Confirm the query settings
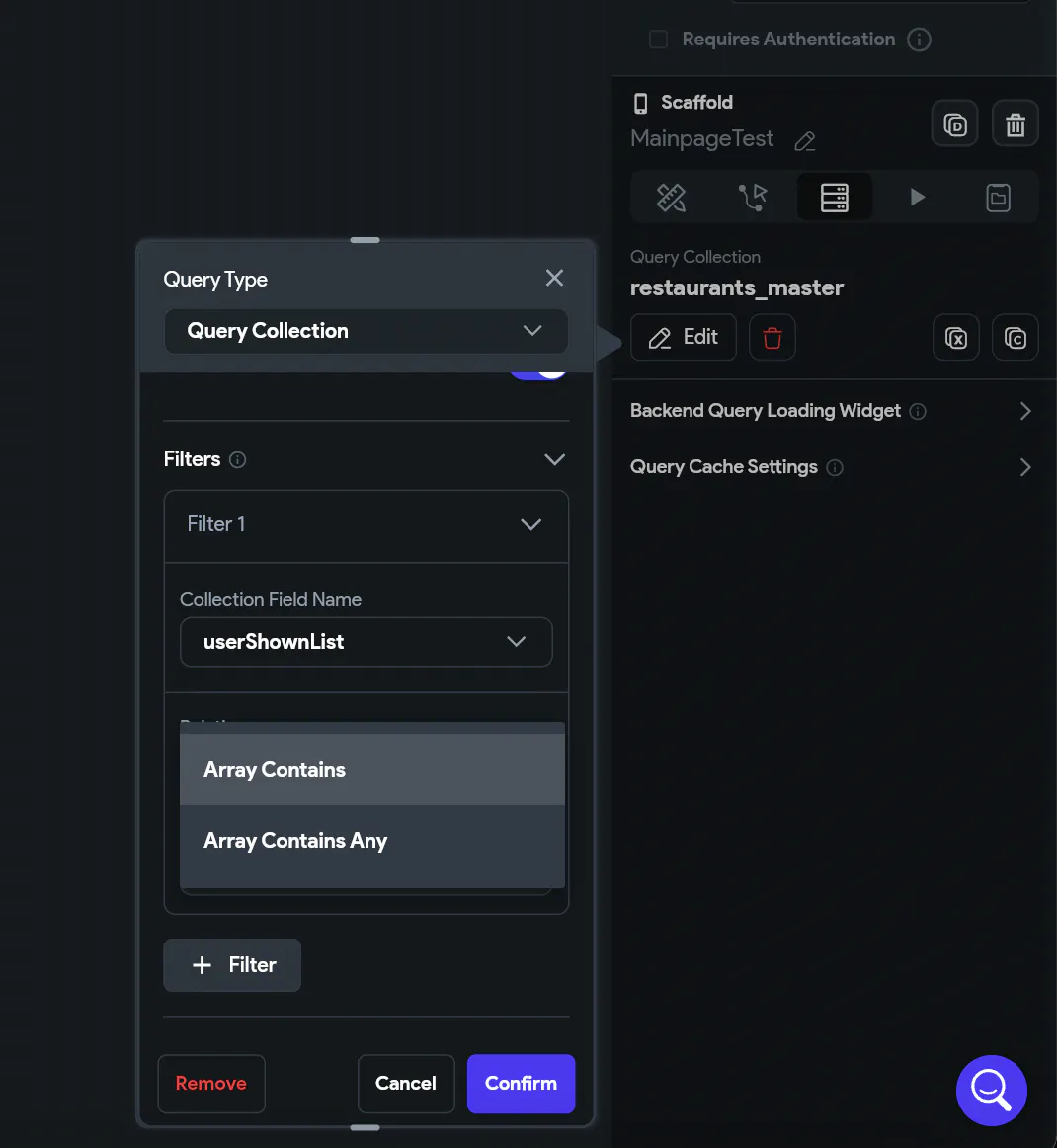 (x=522, y=1084)
